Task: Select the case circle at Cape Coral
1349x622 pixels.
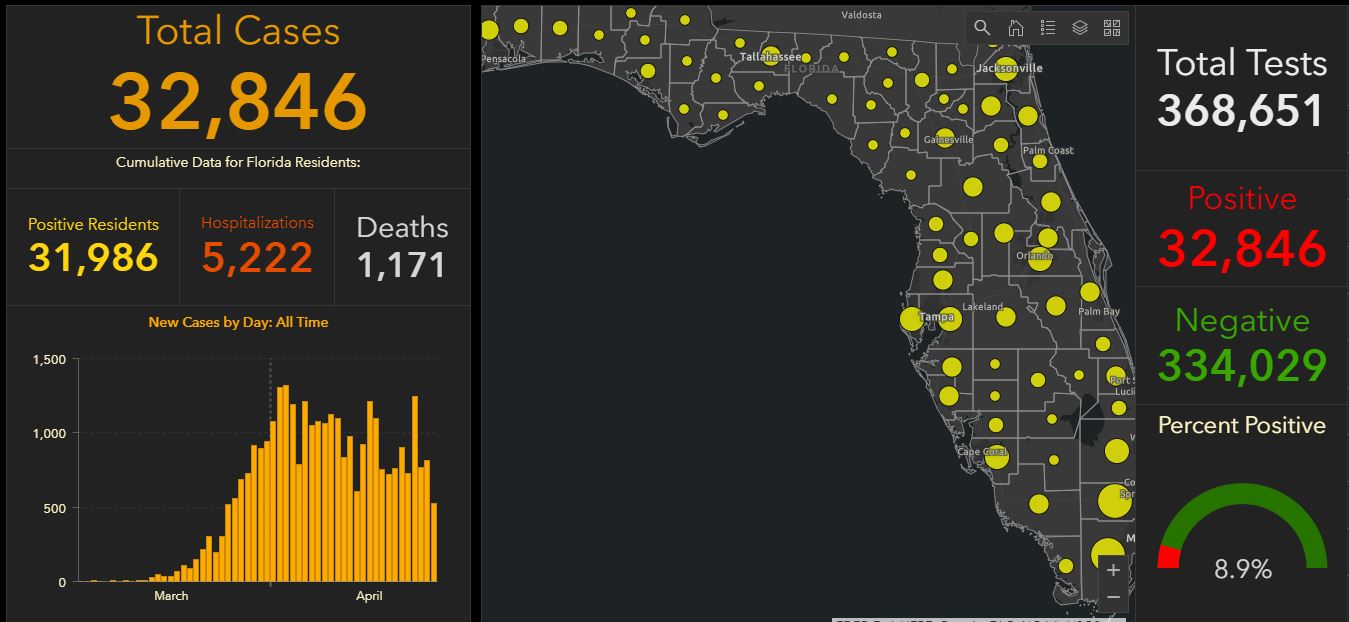Action: 996,456
